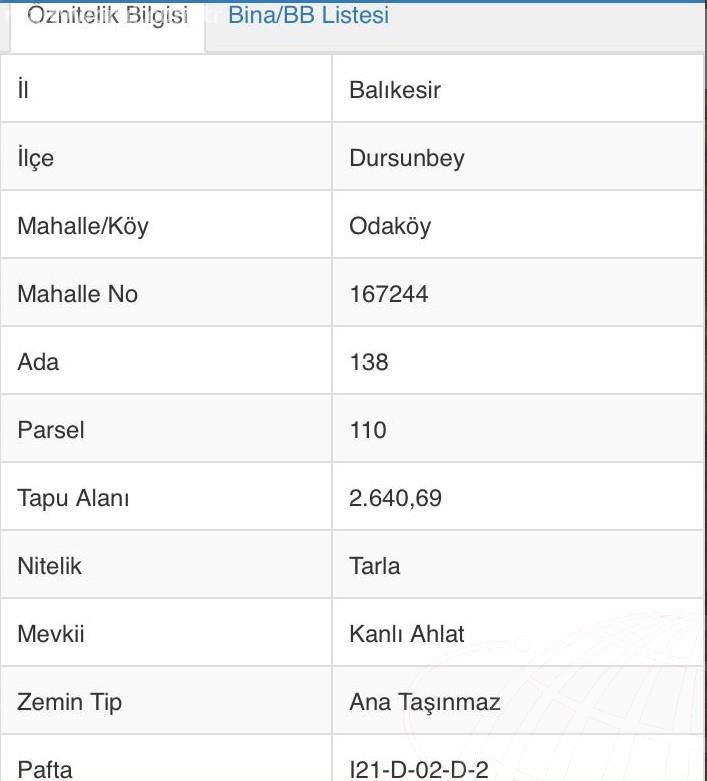Click the İl row label
The height and width of the screenshot is (781, 707).
(23, 90)
